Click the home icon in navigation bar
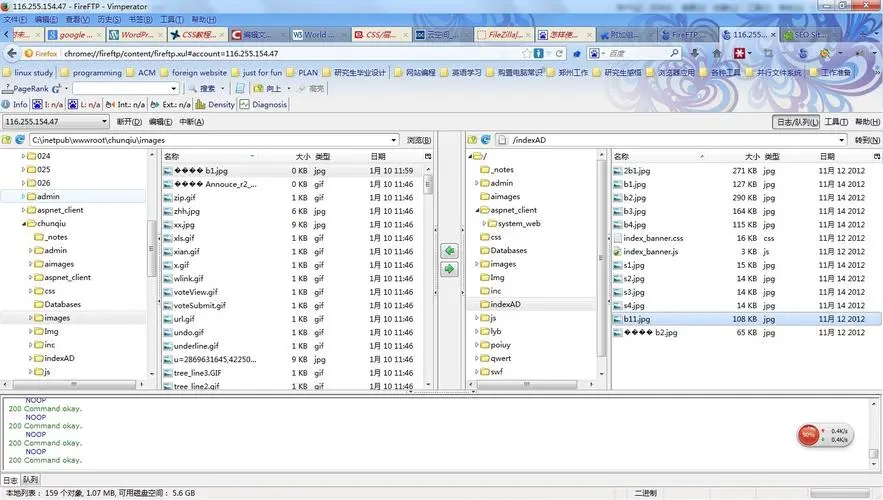883x500 pixels. (717, 53)
